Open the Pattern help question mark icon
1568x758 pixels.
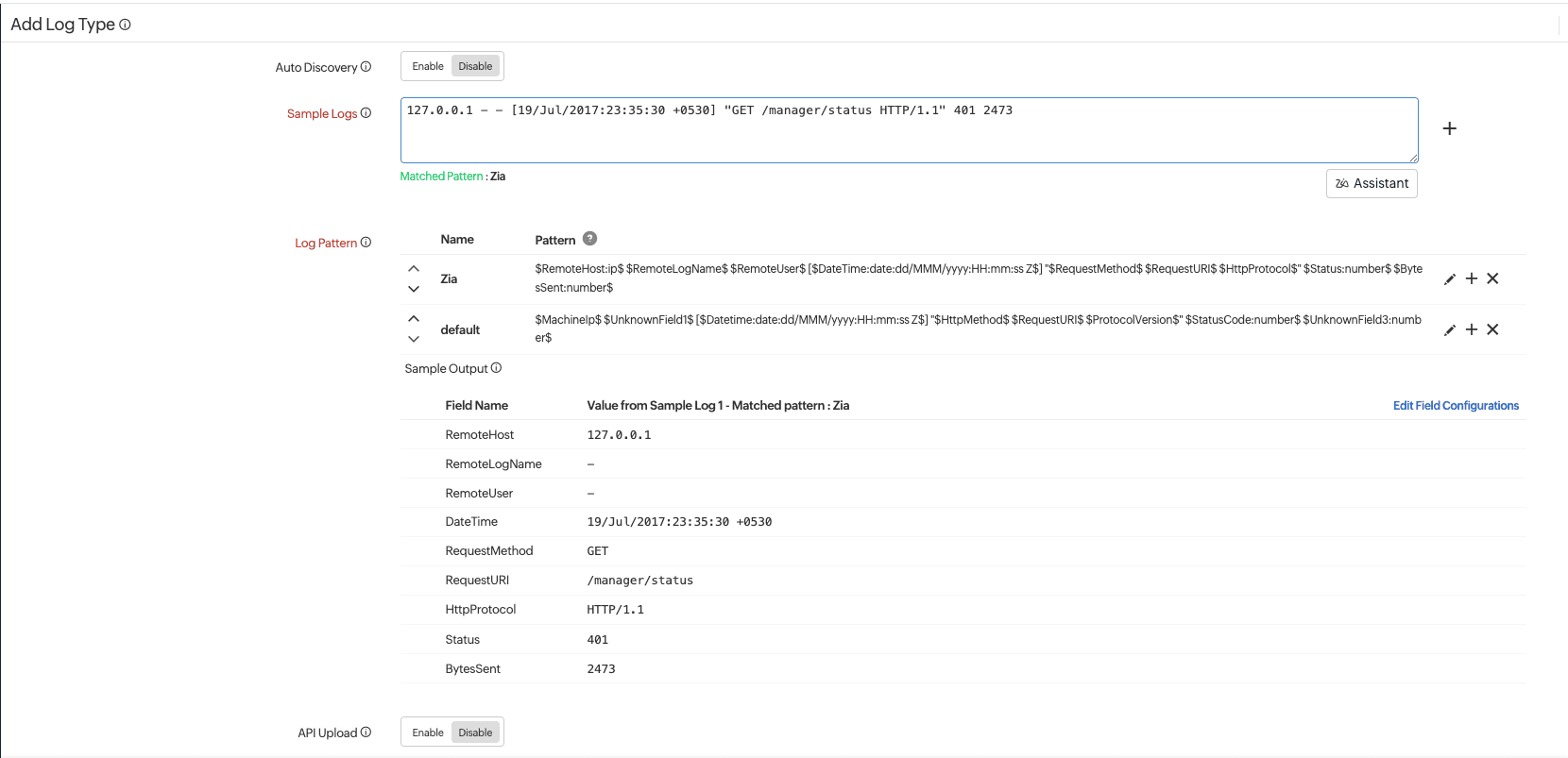pos(589,239)
